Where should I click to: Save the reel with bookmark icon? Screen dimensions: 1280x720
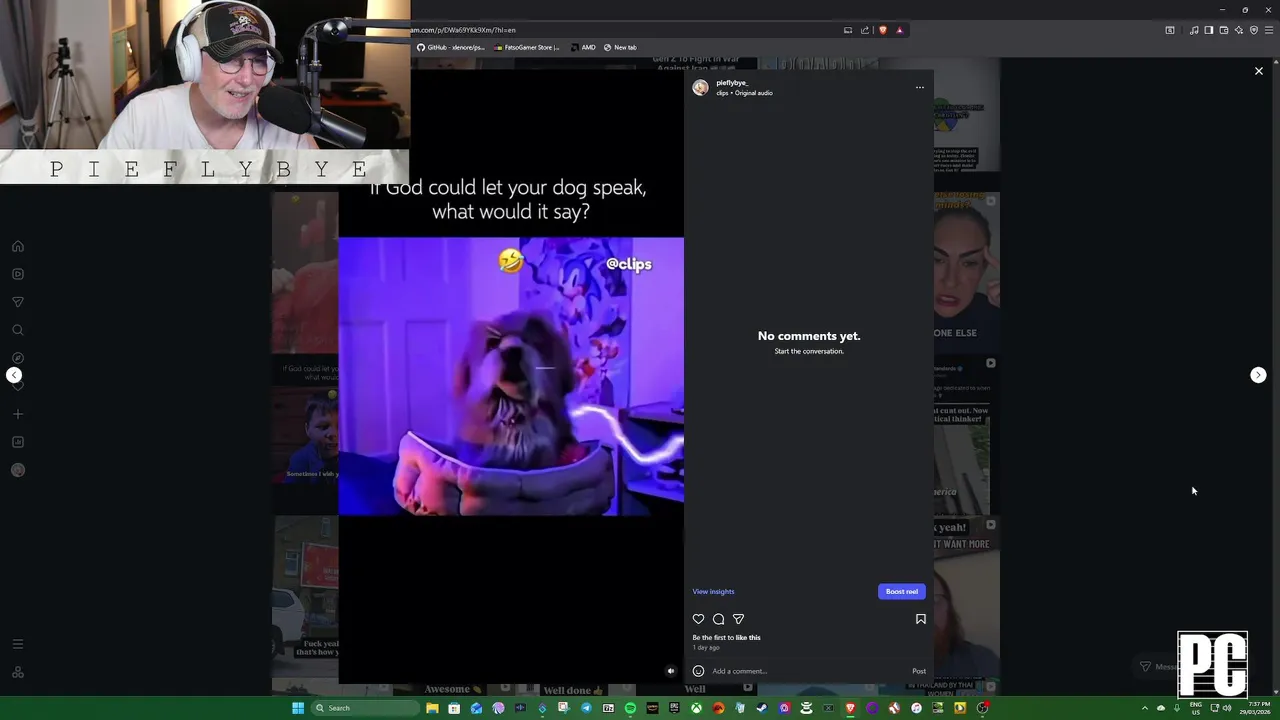[x=921, y=619]
